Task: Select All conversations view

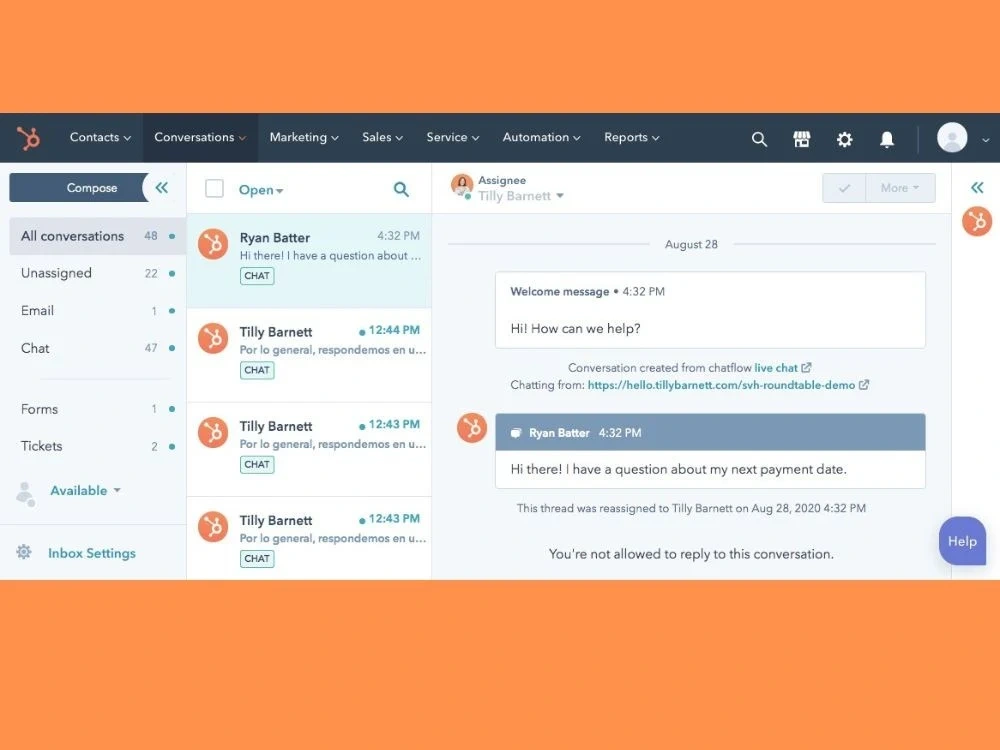Action: 98,236
